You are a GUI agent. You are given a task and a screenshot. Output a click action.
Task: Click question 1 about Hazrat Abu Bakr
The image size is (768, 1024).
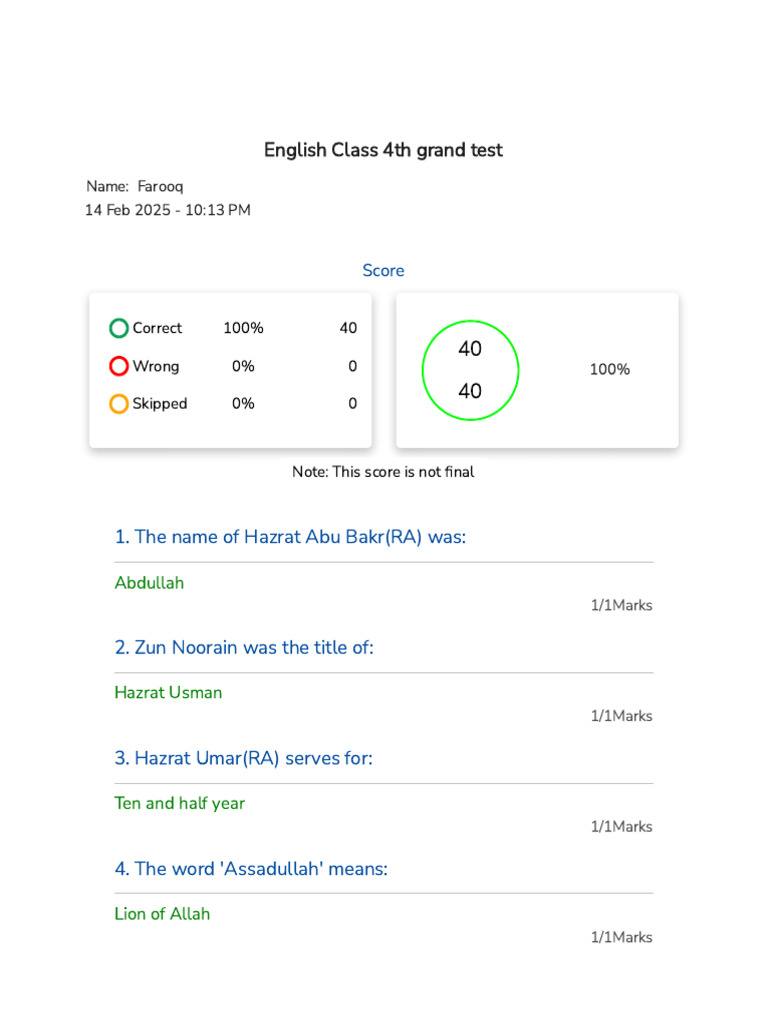[x=290, y=537]
